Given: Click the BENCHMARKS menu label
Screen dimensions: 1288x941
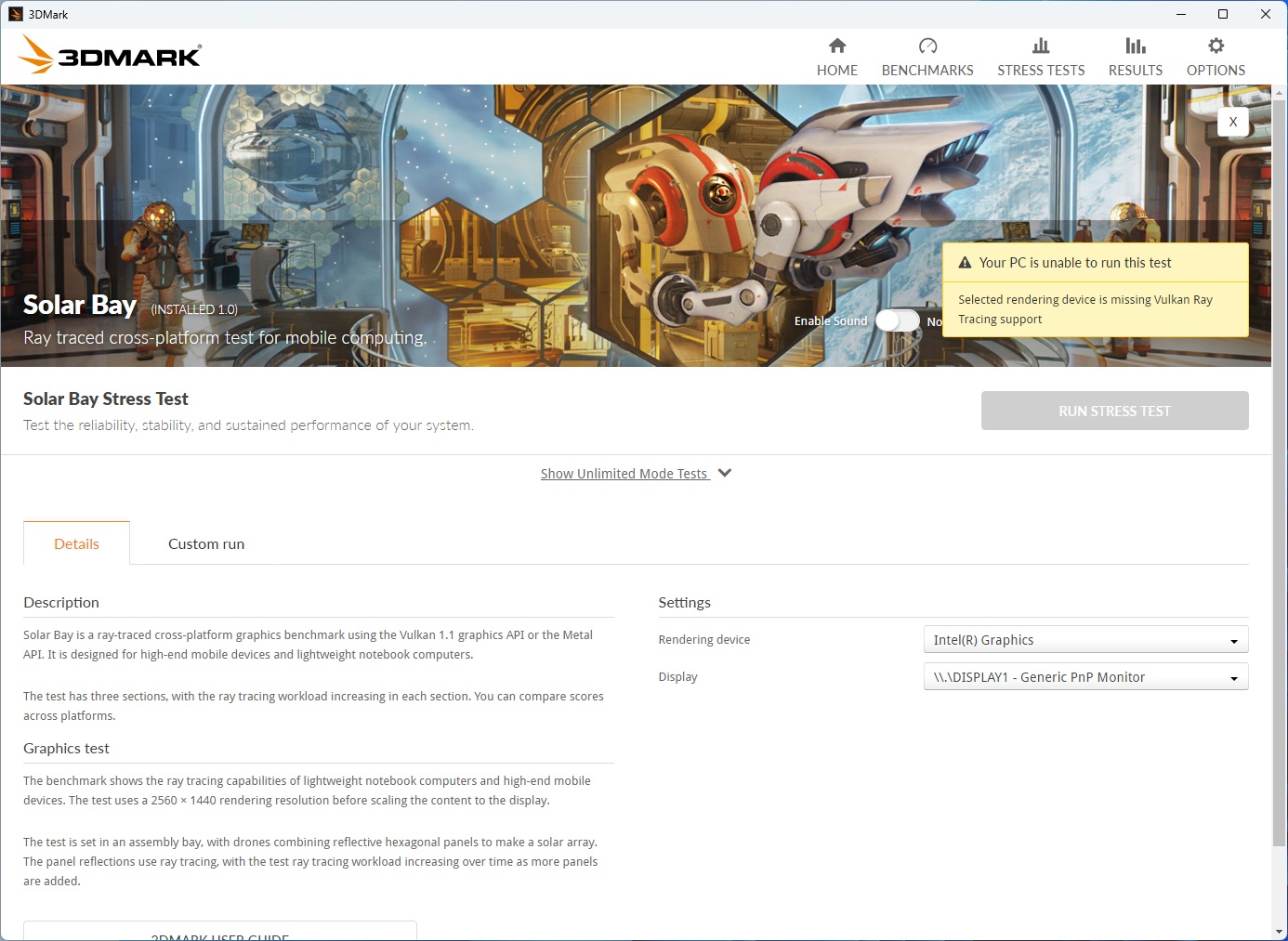Looking at the screenshot, I should (x=927, y=71).
